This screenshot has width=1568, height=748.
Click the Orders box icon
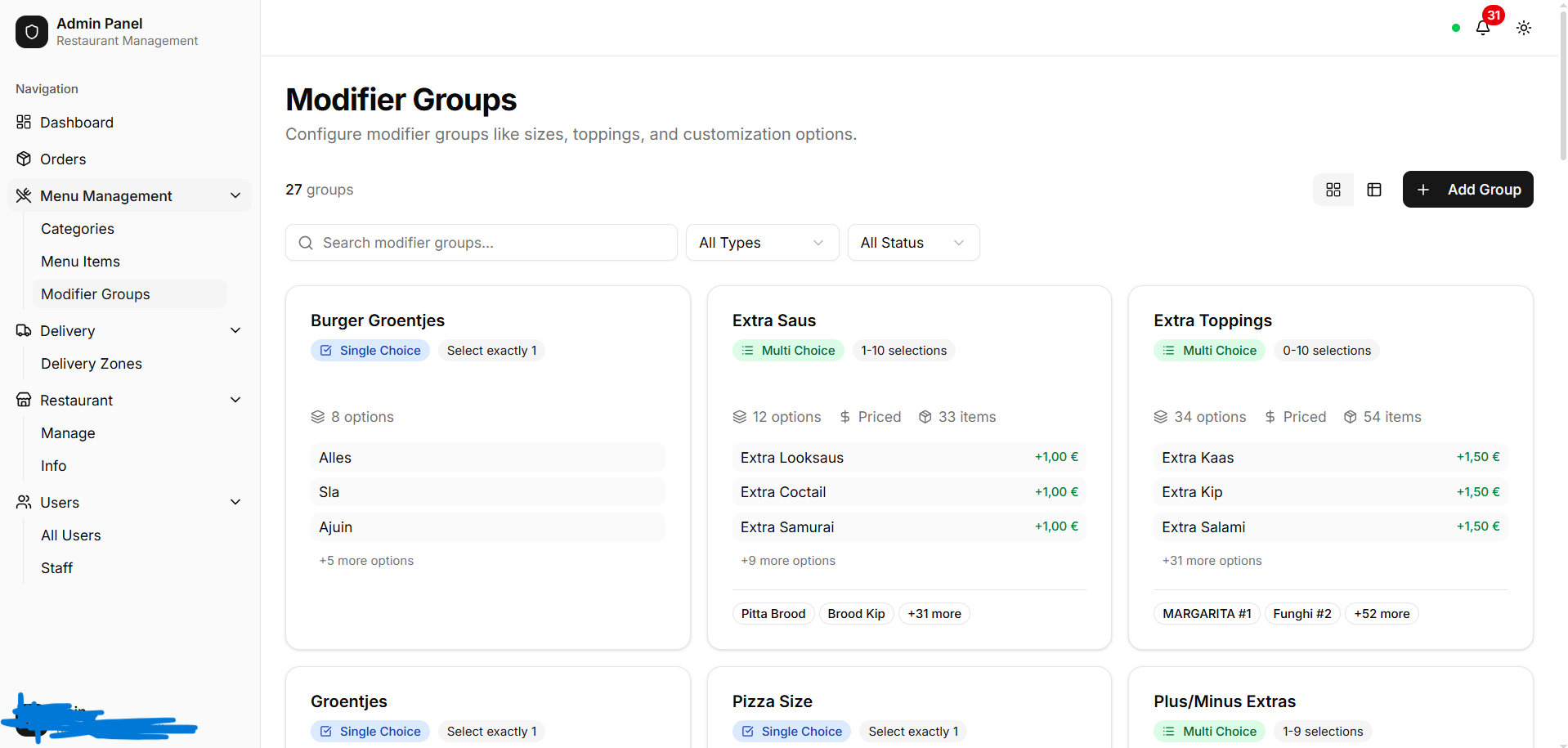pyautogui.click(x=24, y=159)
